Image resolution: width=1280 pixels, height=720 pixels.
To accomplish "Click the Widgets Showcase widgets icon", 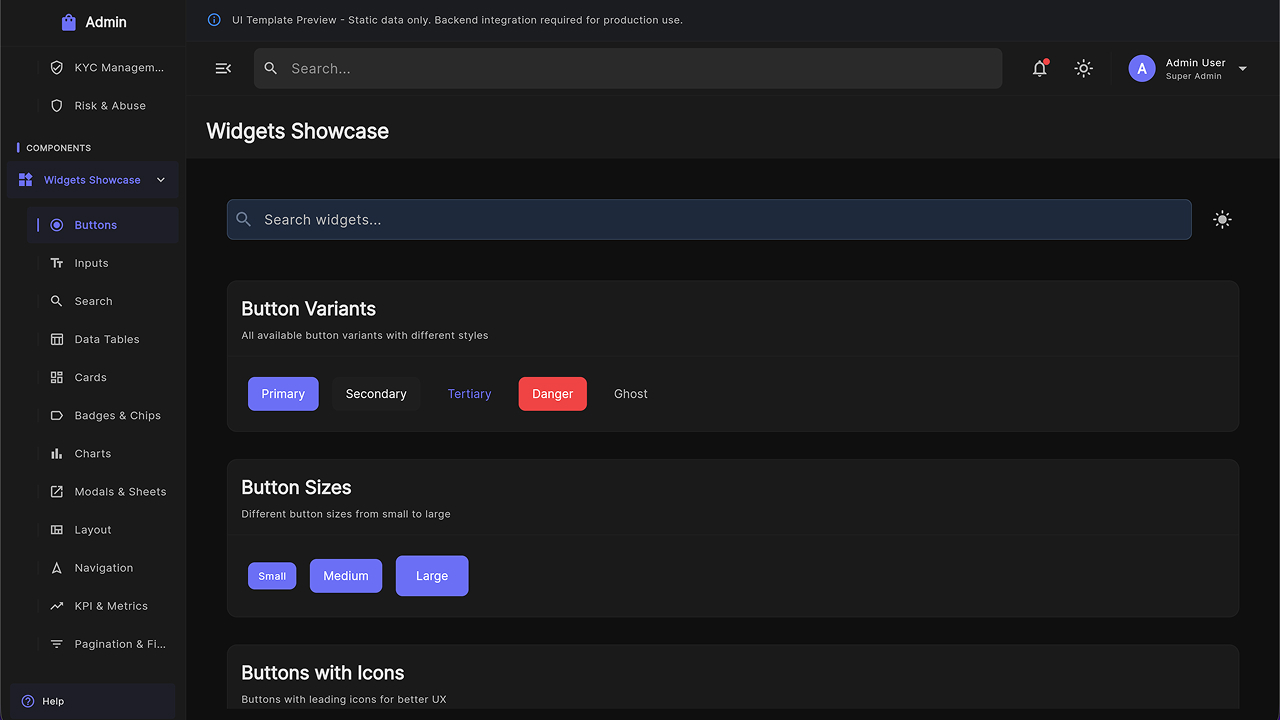I will point(26,180).
